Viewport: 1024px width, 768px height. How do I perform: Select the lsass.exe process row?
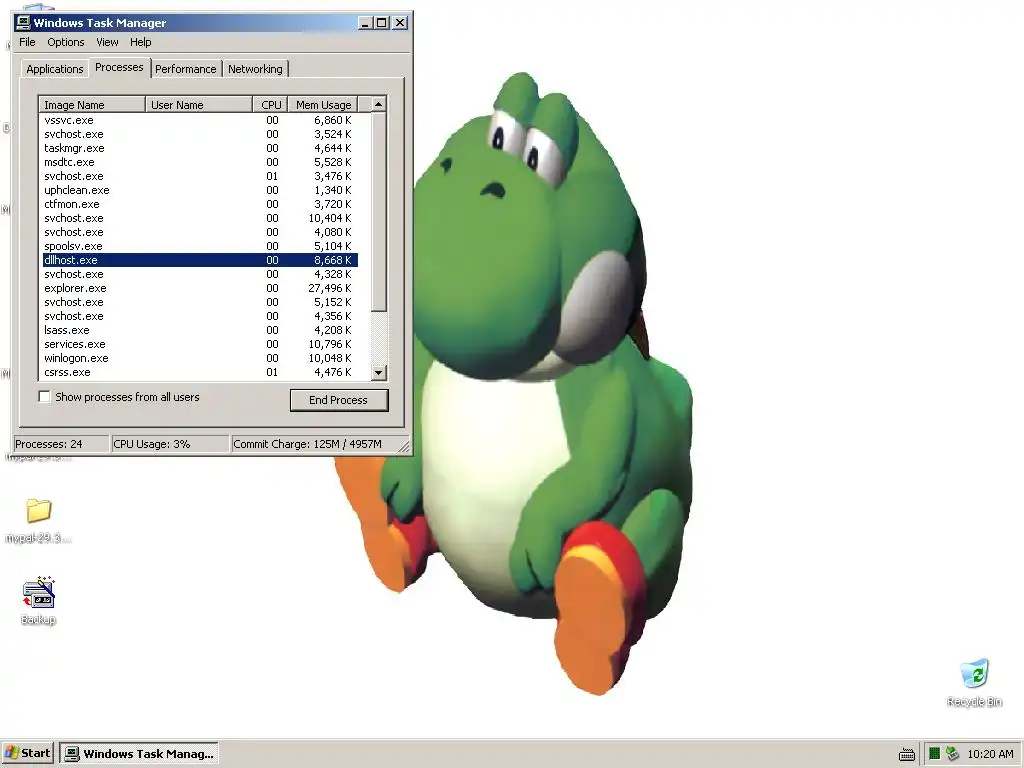pyautogui.click(x=199, y=330)
